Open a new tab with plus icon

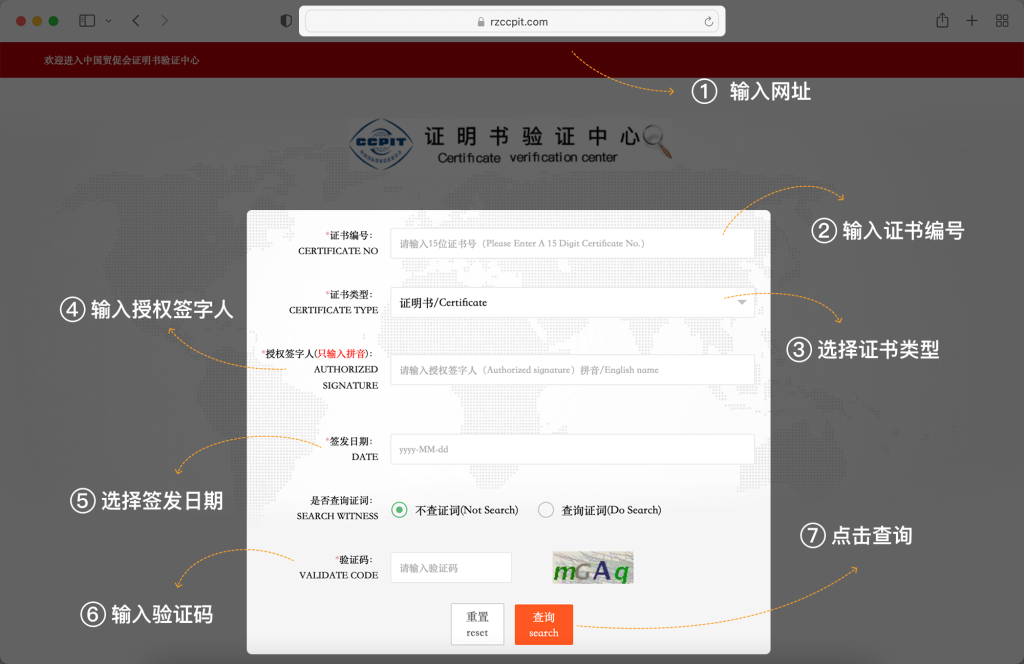(x=972, y=21)
